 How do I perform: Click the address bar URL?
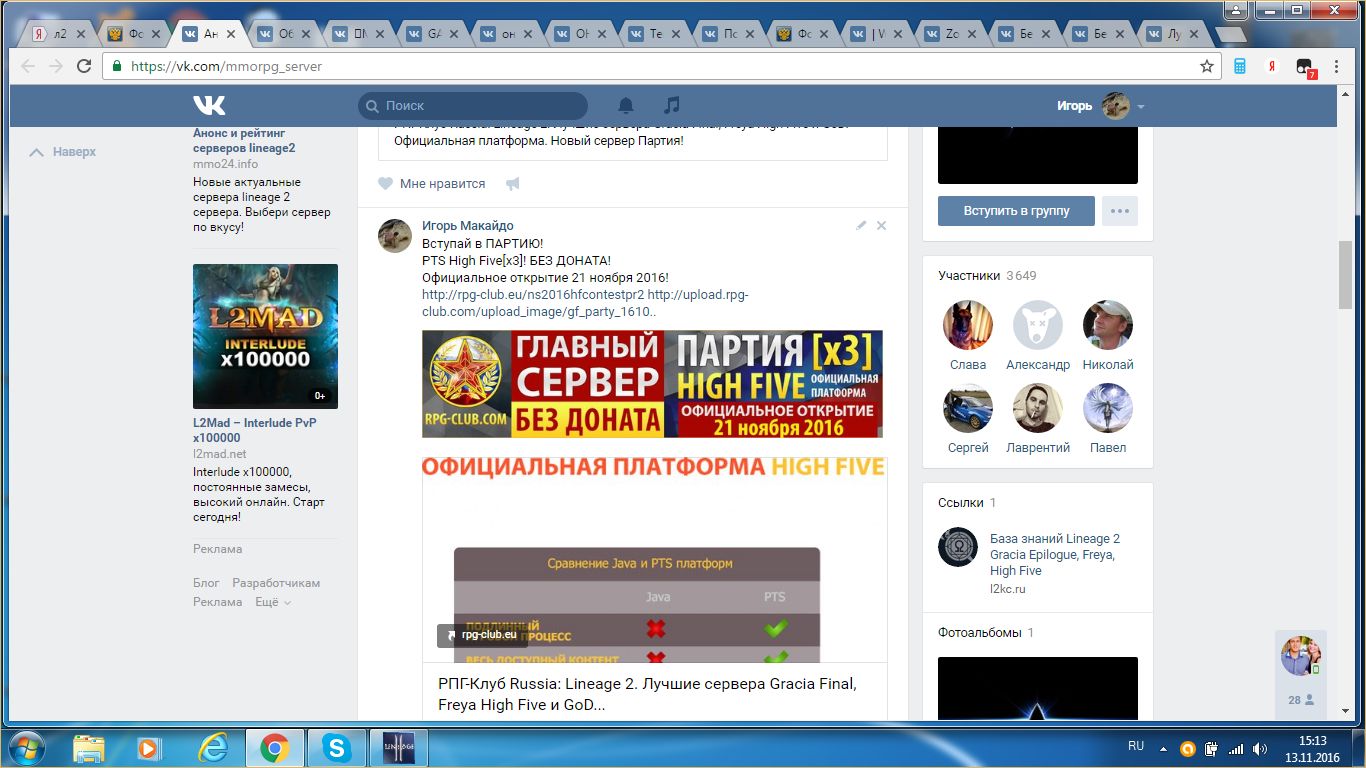click(227, 67)
